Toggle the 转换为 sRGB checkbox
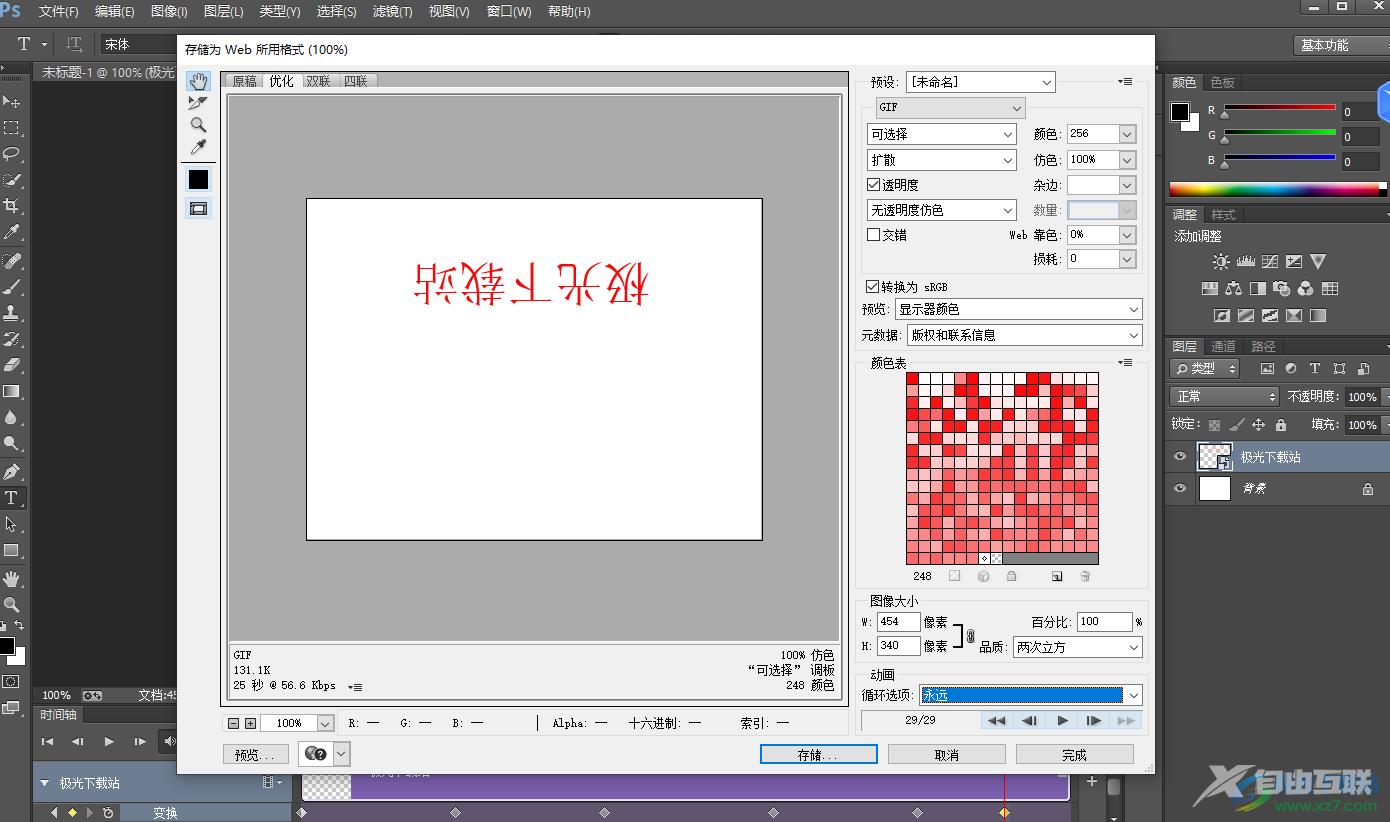 click(874, 286)
